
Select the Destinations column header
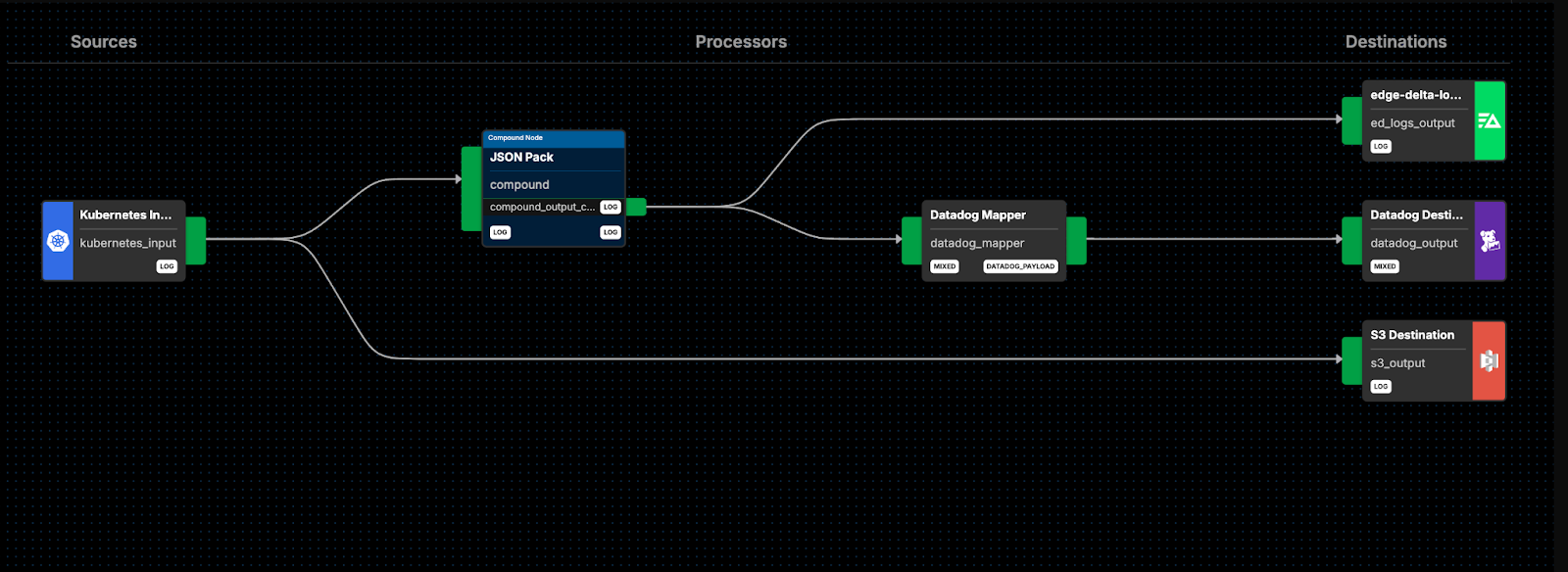point(1396,42)
